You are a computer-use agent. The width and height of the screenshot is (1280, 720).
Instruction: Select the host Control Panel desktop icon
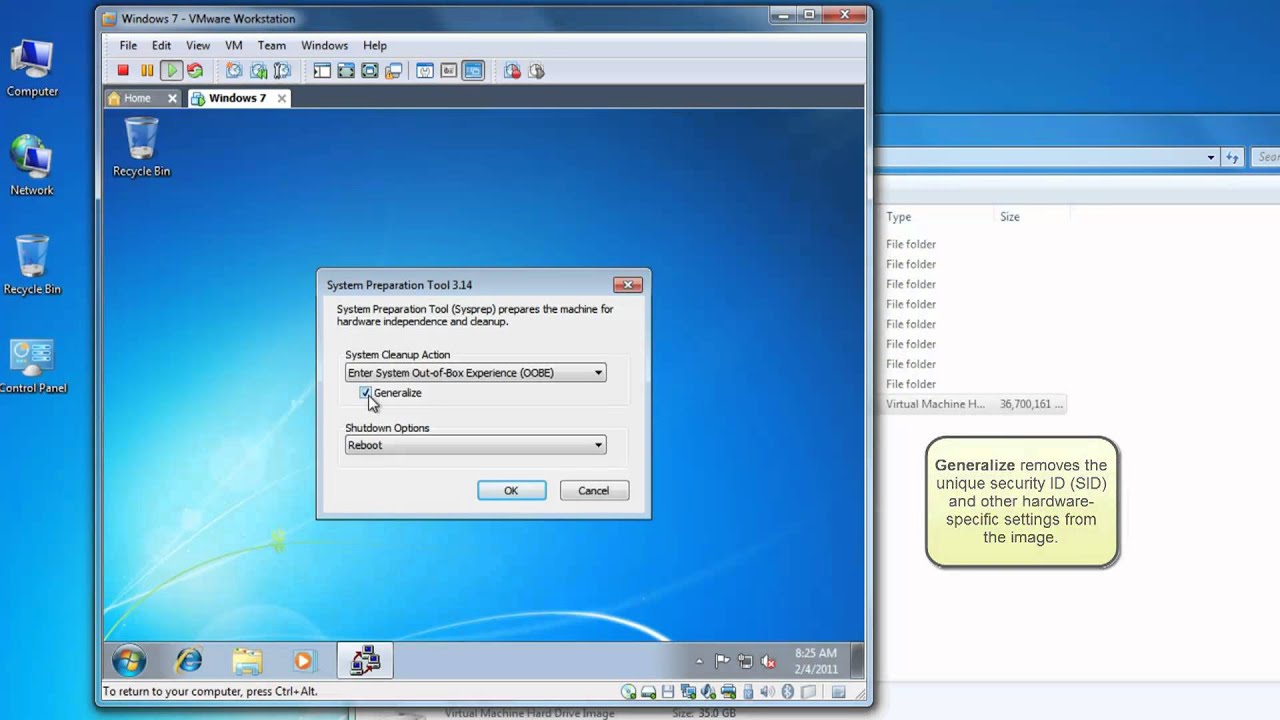point(32,366)
